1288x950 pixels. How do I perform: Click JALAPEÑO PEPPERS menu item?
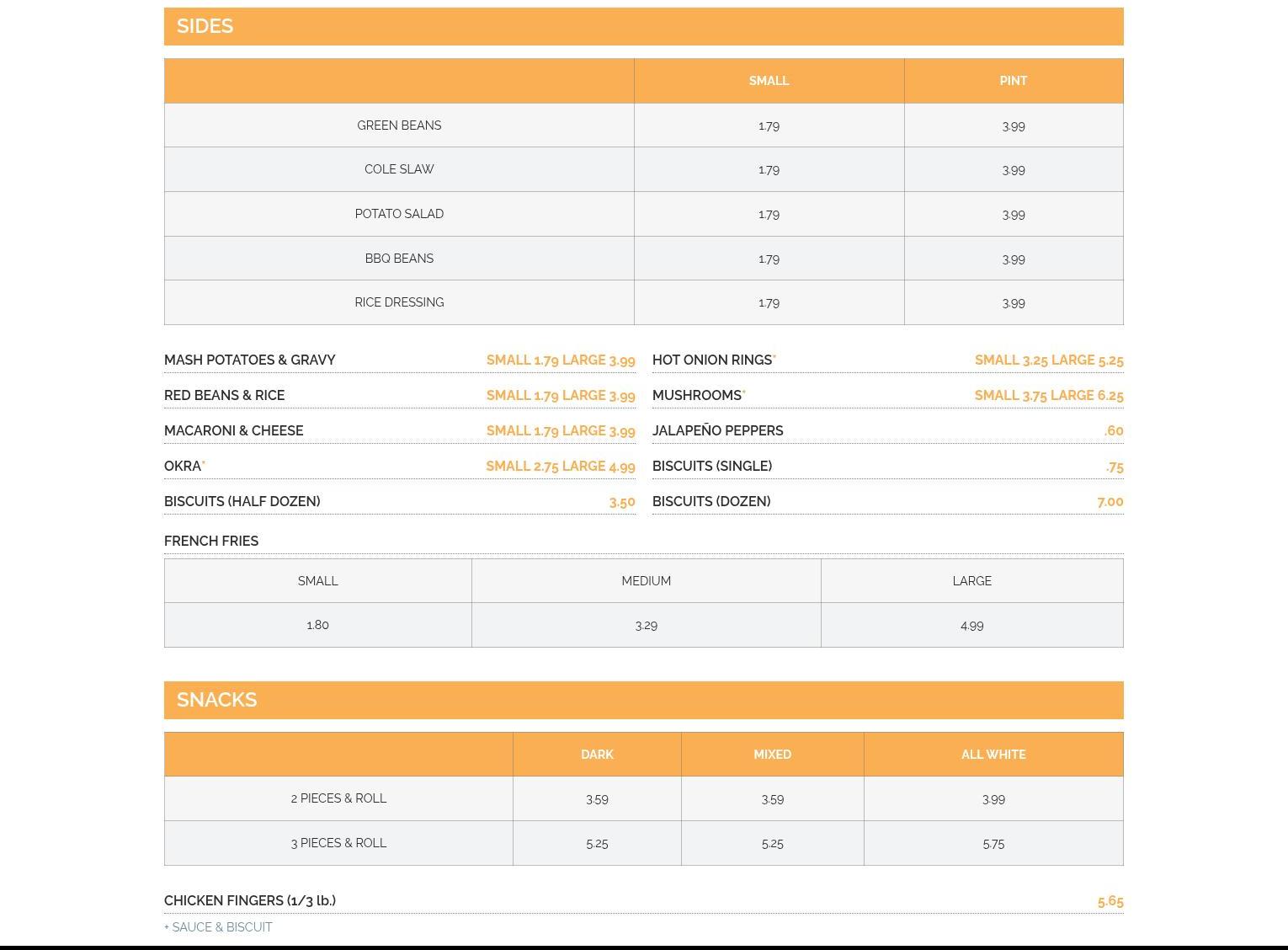click(717, 431)
